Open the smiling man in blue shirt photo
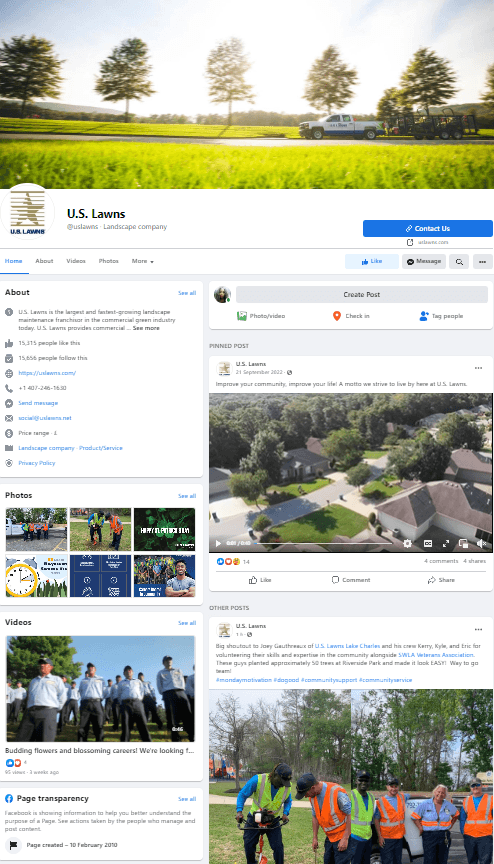This screenshot has width=494, height=864. (x=164, y=576)
